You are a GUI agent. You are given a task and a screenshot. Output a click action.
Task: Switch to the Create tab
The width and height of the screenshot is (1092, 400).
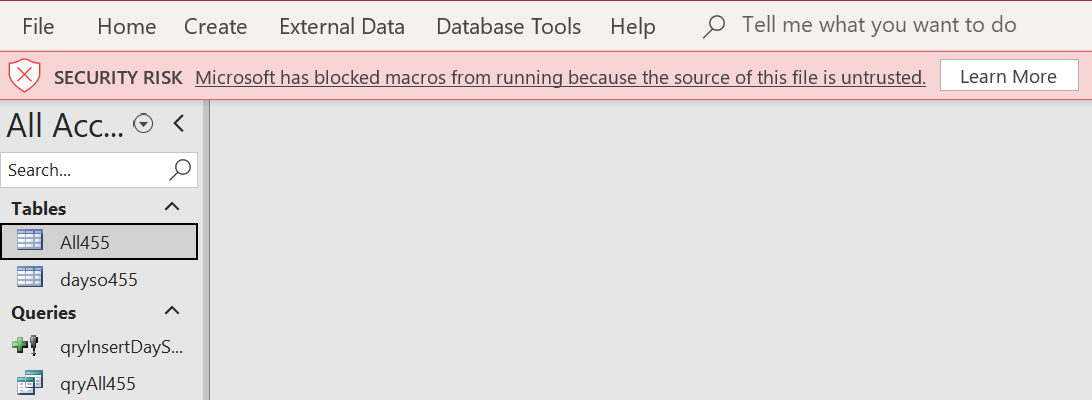(215, 26)
